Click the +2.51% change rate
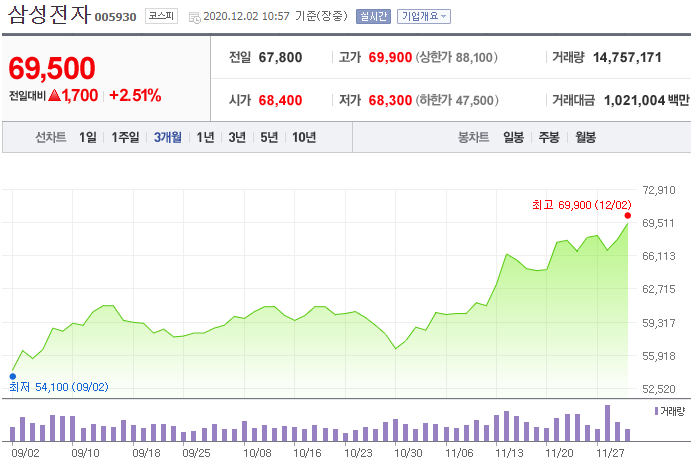This screenshot has height=464, width=691. pyautogui.click(x=135, y=95)
